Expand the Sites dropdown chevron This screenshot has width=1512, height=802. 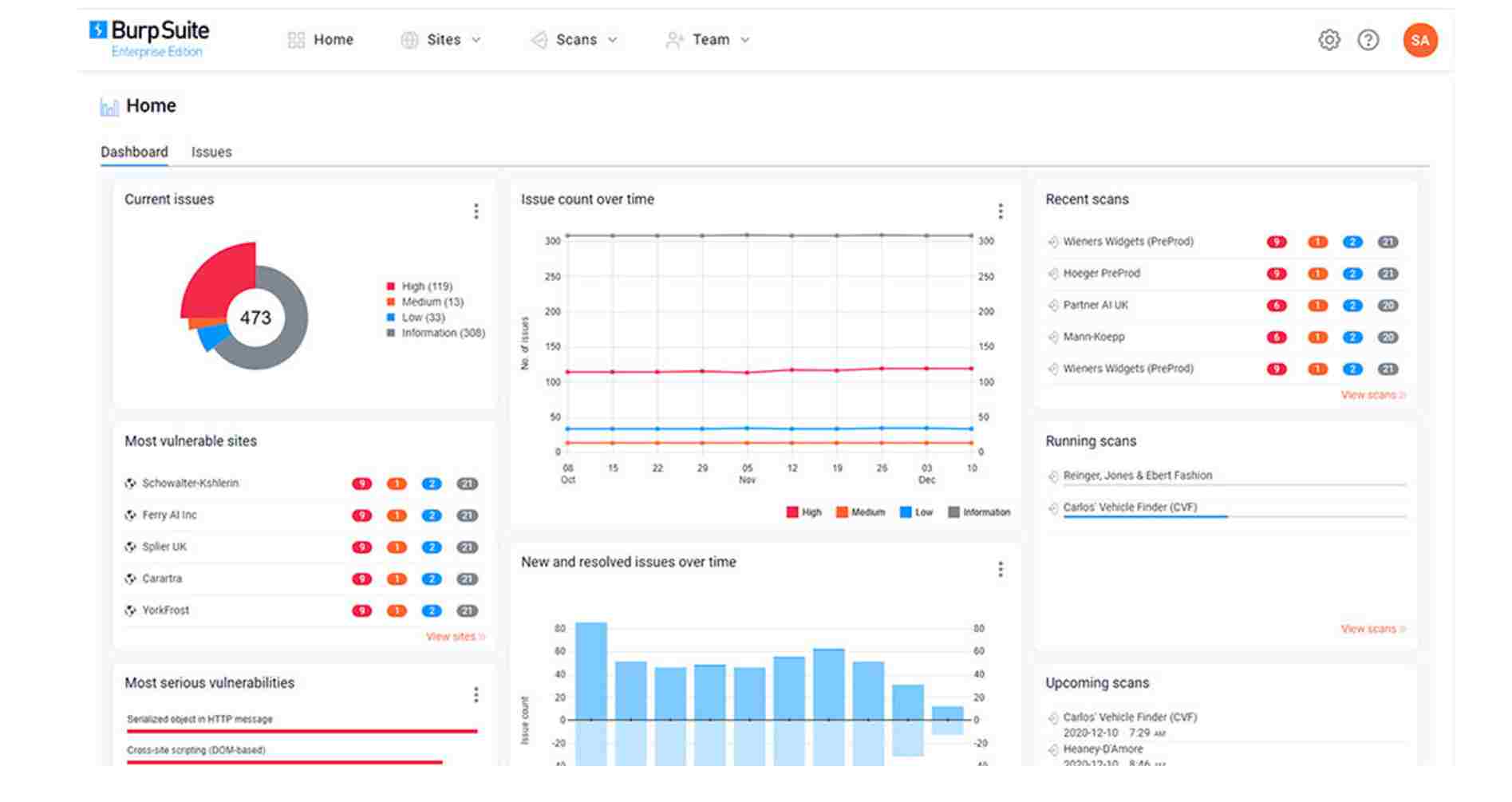[x=476, y=40]
